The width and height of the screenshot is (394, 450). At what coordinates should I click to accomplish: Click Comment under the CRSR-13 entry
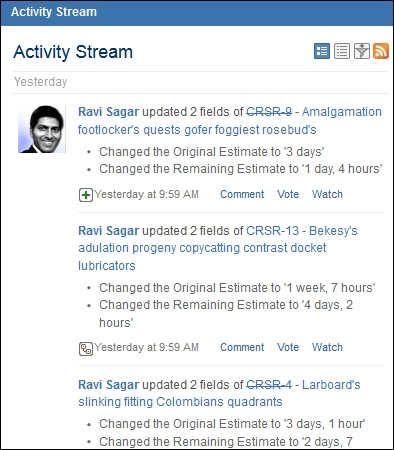(x=242, y=347)
